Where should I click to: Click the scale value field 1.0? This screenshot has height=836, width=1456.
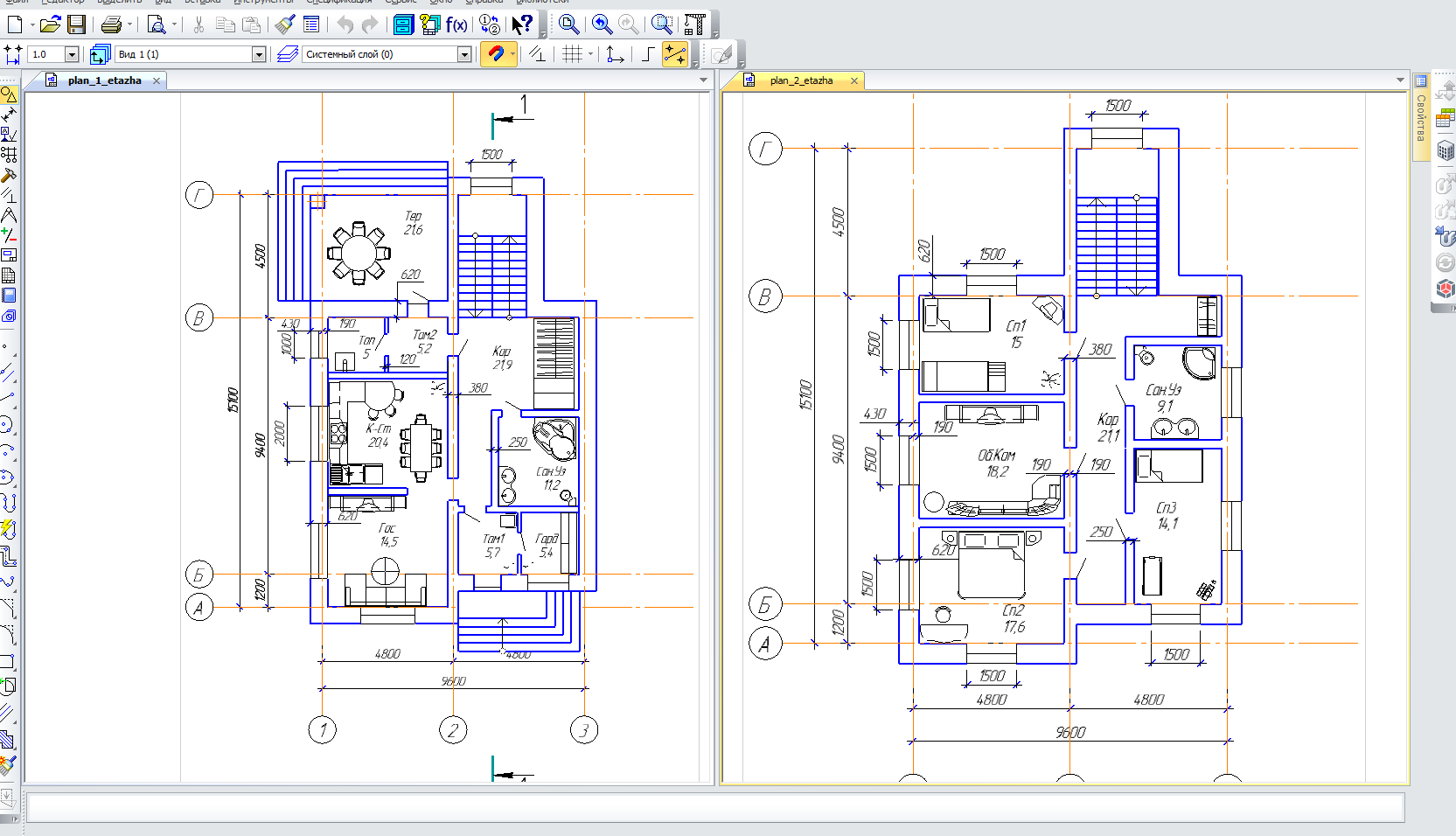click(45, 54)
